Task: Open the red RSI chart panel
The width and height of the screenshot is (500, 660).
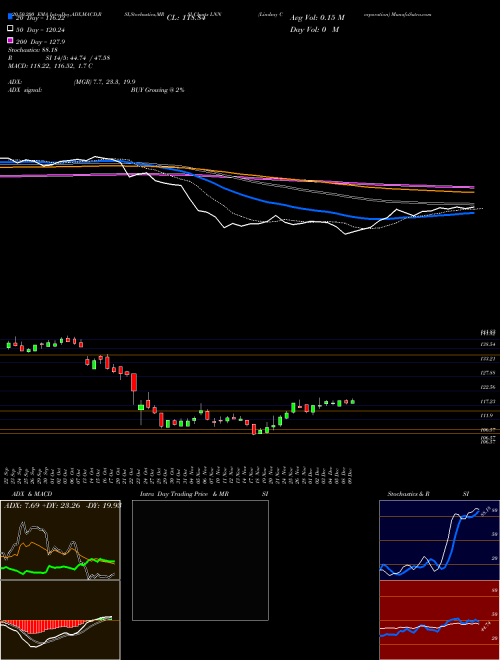Action: pos(439,620)
